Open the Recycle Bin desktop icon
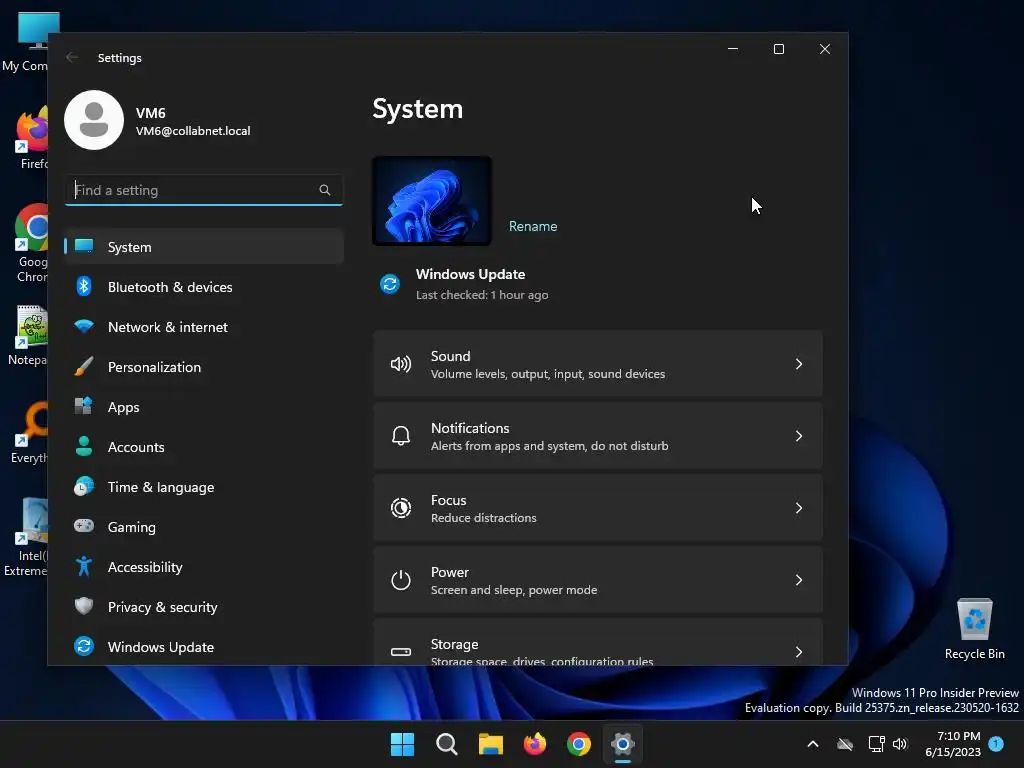Screen dimensions: 1024x768 (974, 629)
